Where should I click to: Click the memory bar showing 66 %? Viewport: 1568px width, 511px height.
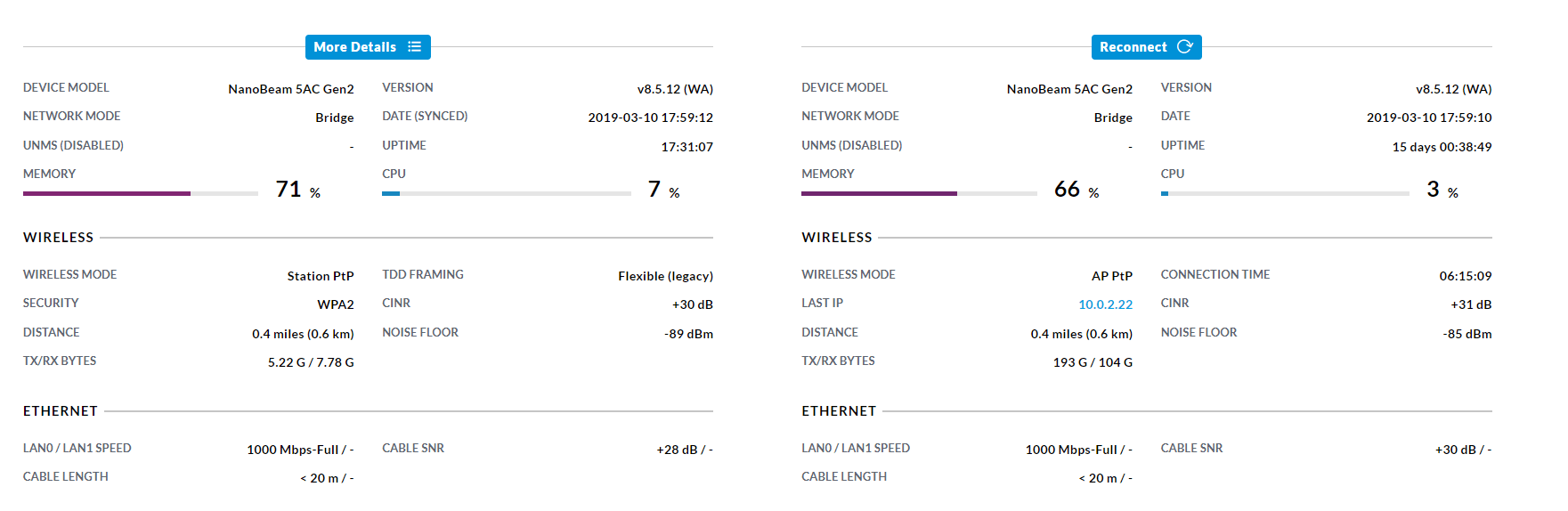[x=918, y=193]
